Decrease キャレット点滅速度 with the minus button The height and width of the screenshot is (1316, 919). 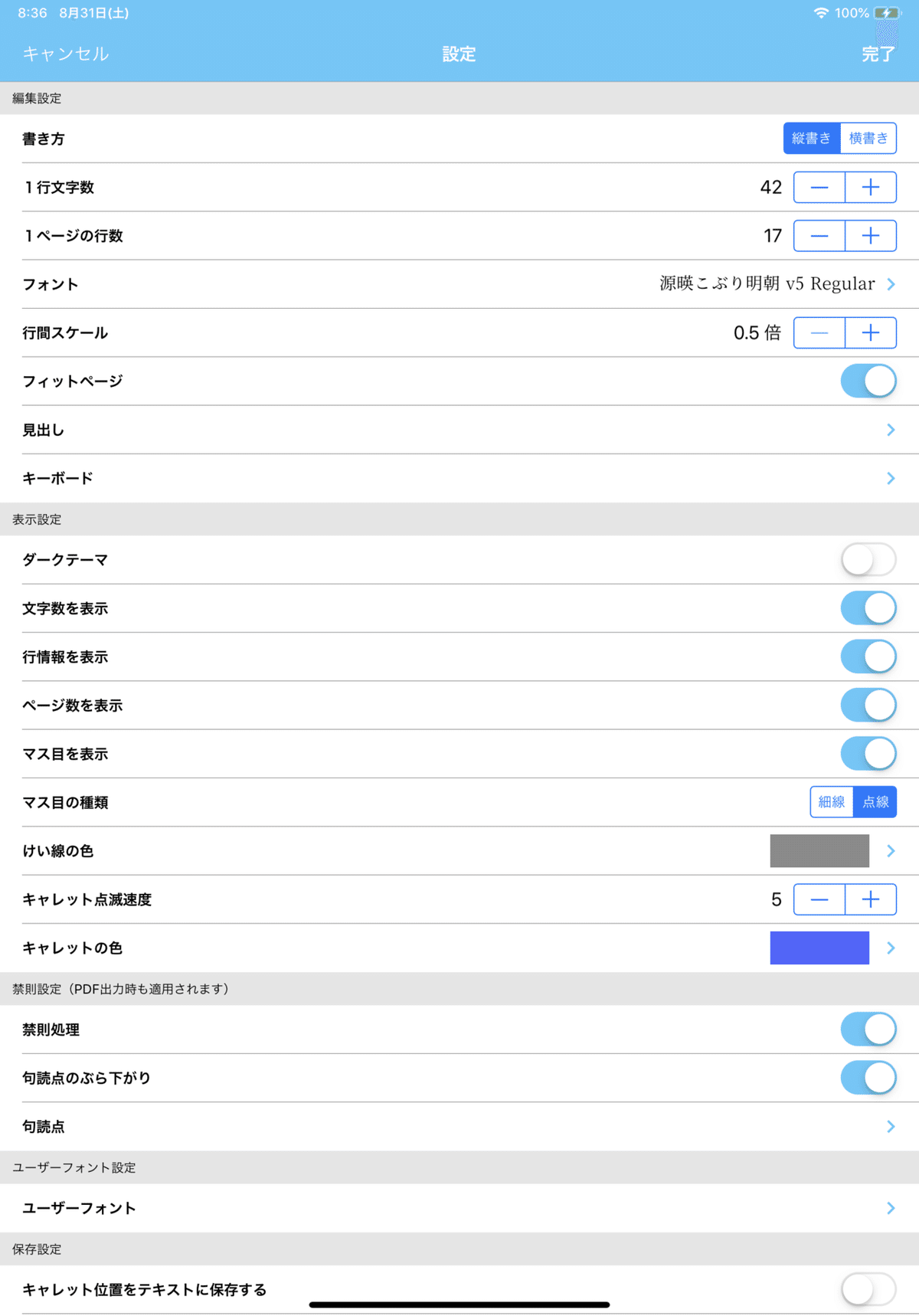pyautogui.click(x=819, y=899)
